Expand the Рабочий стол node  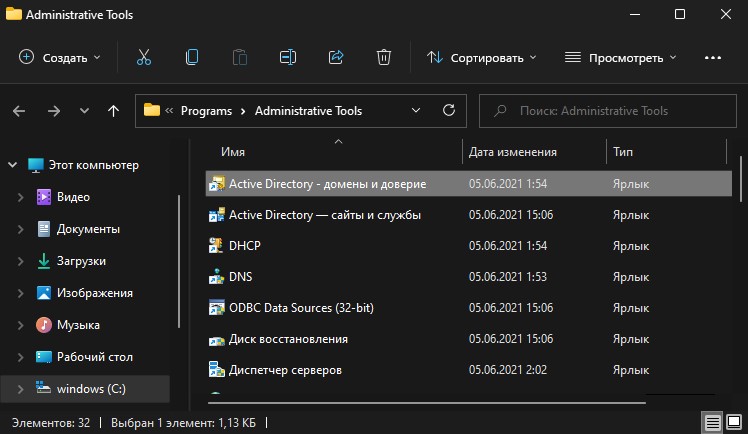(21, 357)
